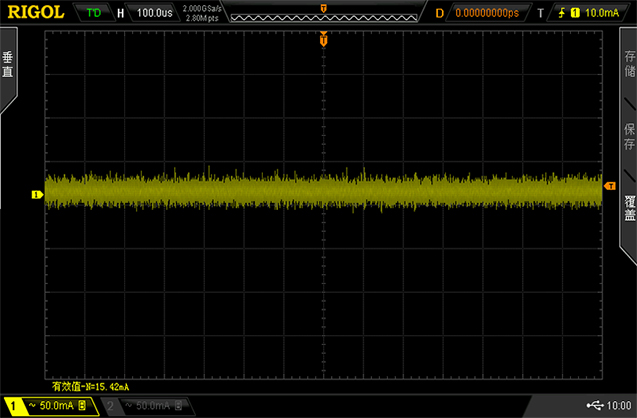
Task: Click the orange D delay label
Action: (x=440, y=13)
